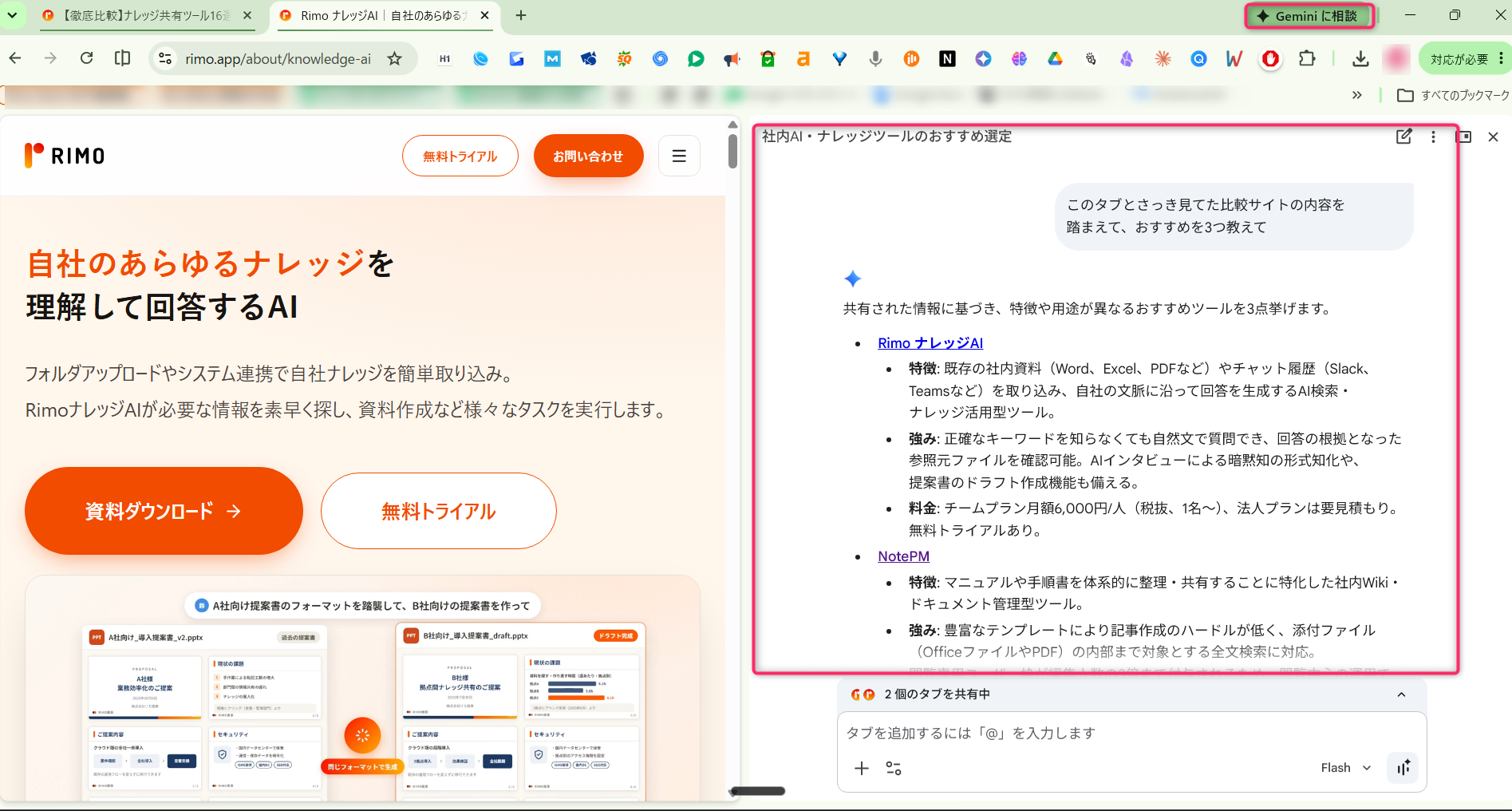Screen dimensions: 1512x811
Task: Click the grey microphone extension icon
Action: pyautogui.click(x=875, y=58)
